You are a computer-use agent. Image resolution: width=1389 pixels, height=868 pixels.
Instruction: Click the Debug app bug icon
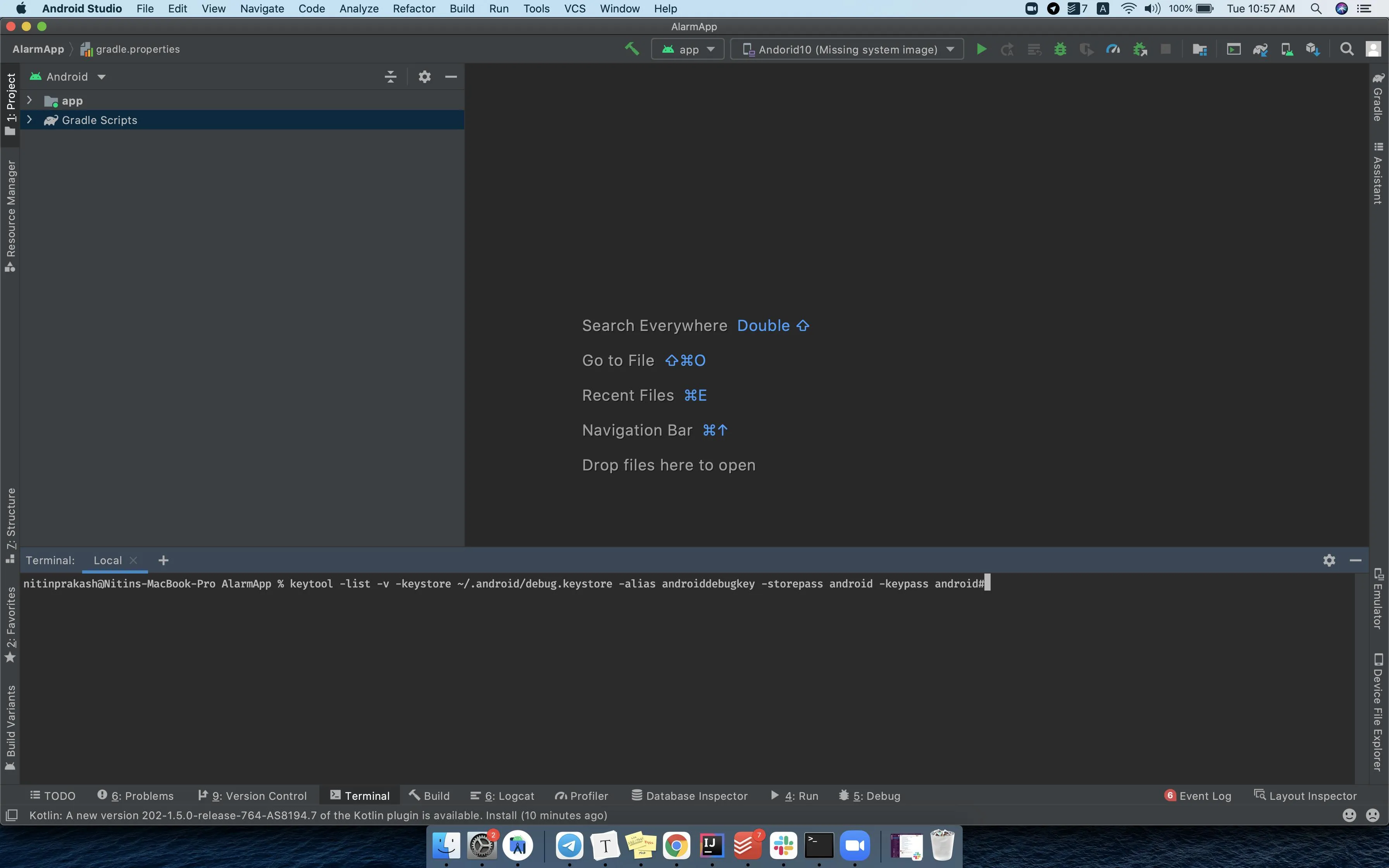(x=1060, y=49)
